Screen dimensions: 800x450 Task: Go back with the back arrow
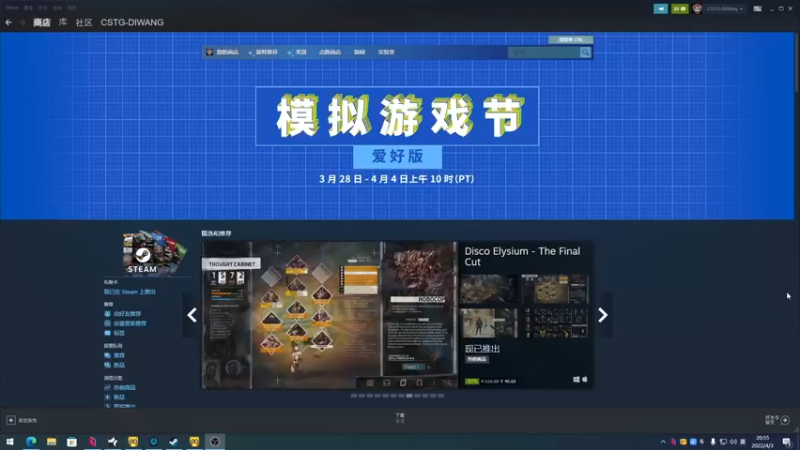pyautogui.click(x=8, y=22)
